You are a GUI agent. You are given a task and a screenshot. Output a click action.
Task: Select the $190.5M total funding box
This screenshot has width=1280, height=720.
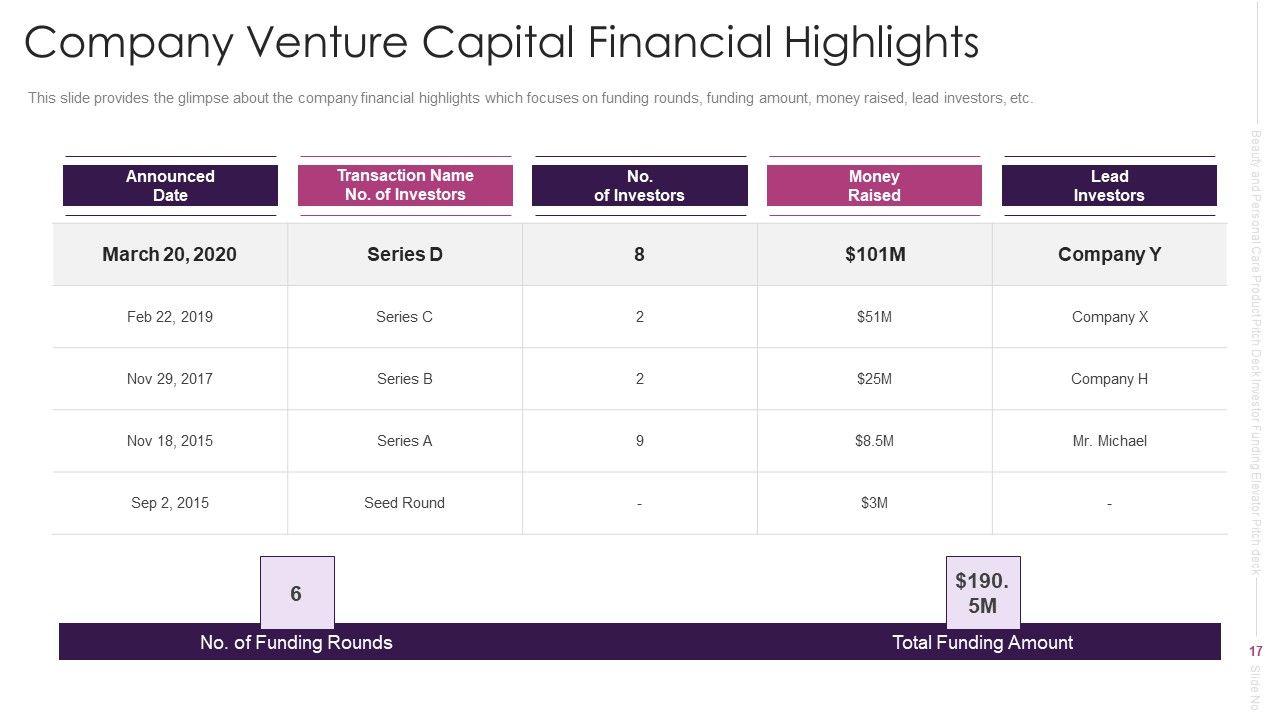[983, 593]
